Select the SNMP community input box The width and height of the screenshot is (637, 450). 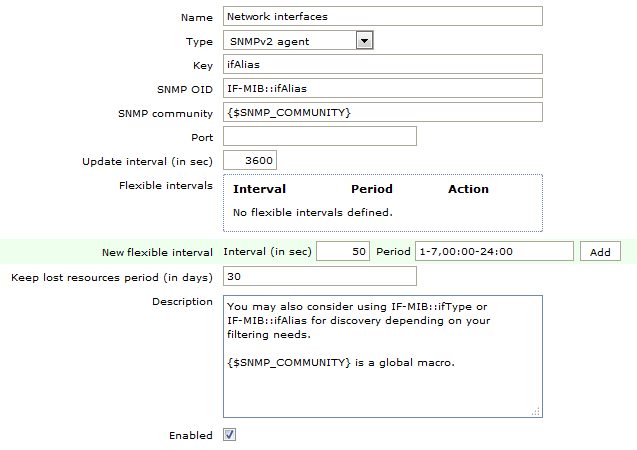tap(382, 112)
